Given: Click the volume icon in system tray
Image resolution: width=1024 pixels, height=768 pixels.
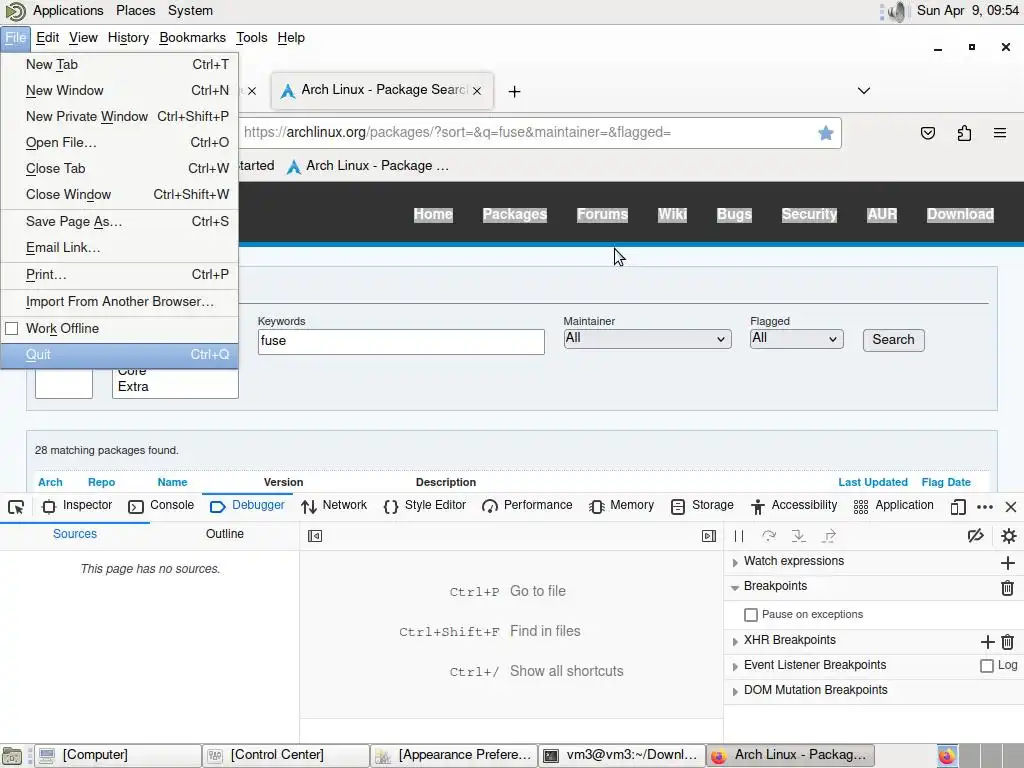Looking at the screenshot, I should click(899, 11).
